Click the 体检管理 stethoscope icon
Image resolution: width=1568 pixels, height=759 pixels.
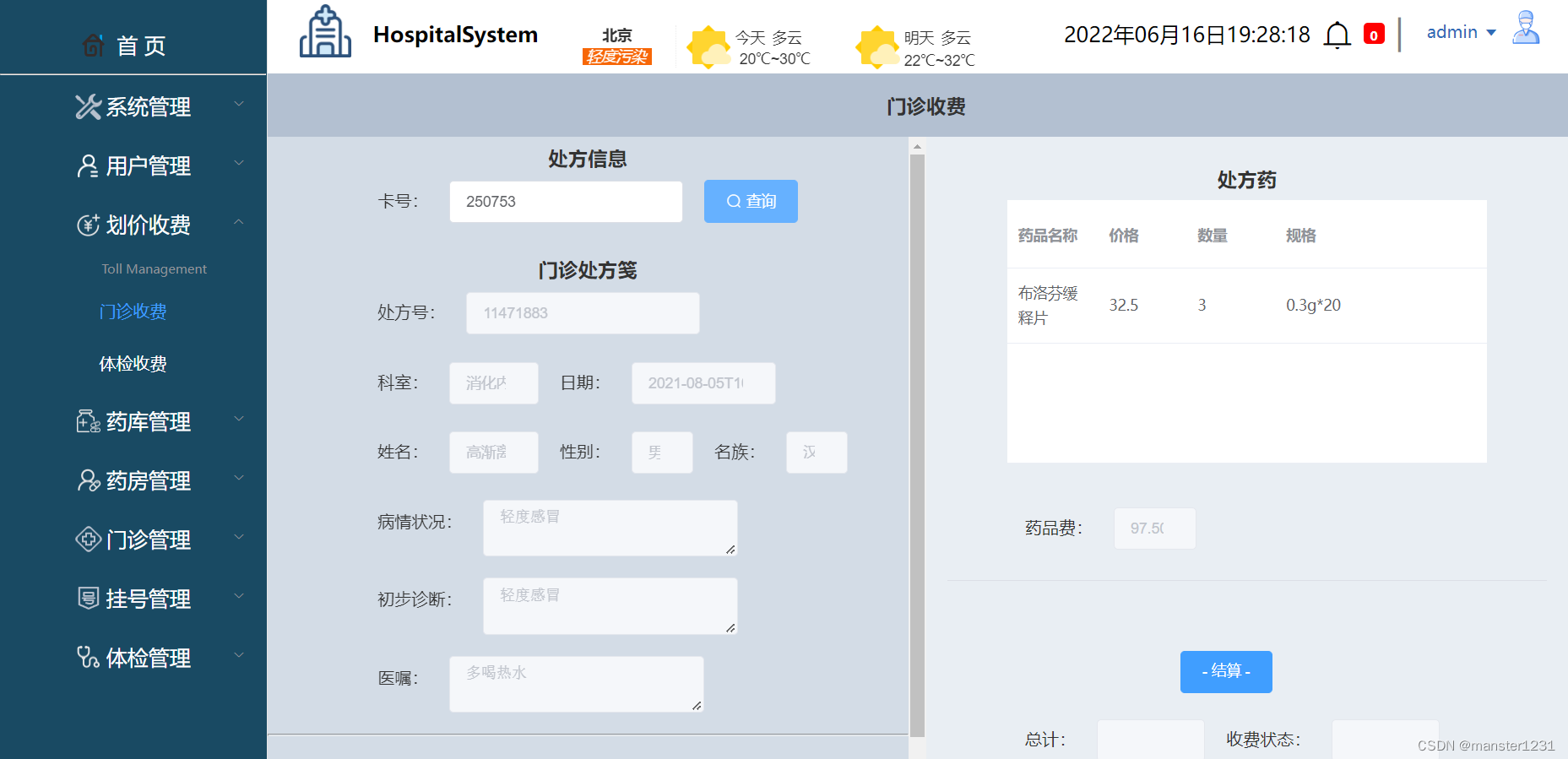tap(88, 658)
